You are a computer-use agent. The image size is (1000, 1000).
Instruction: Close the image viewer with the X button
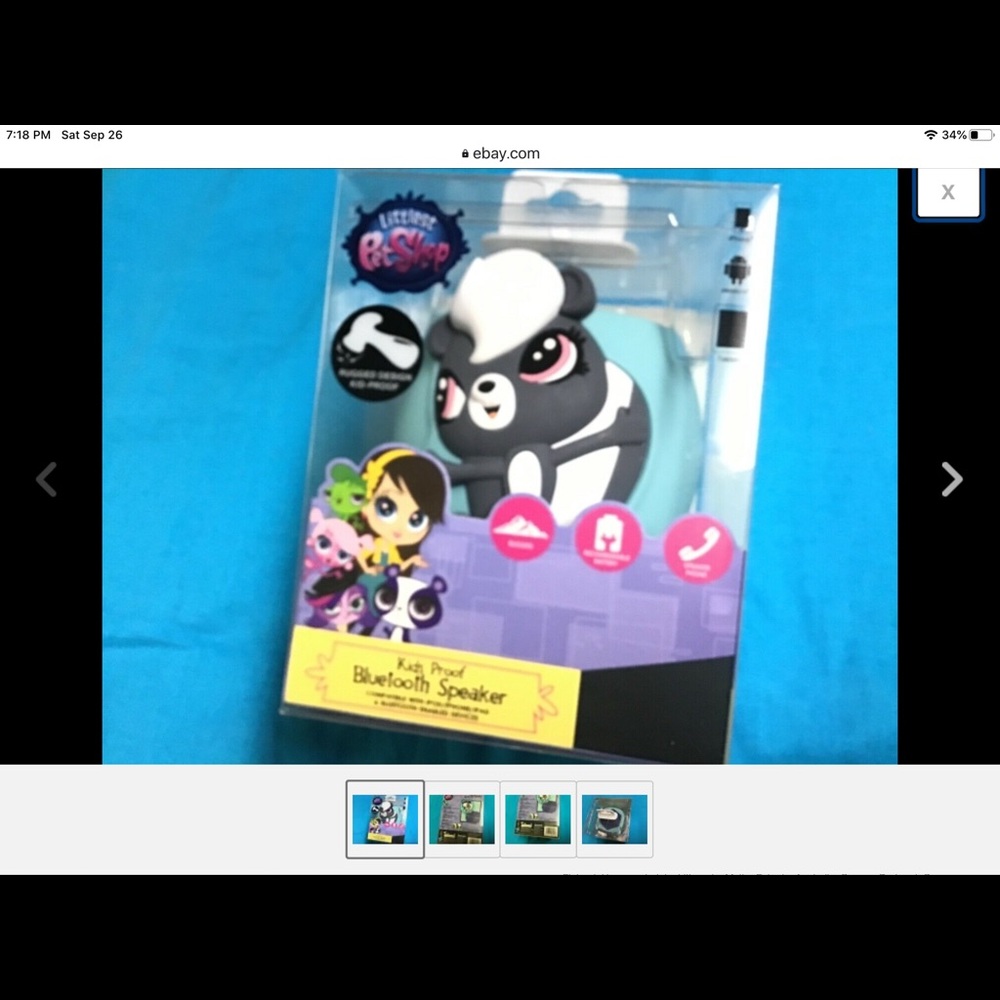(947, 193)
